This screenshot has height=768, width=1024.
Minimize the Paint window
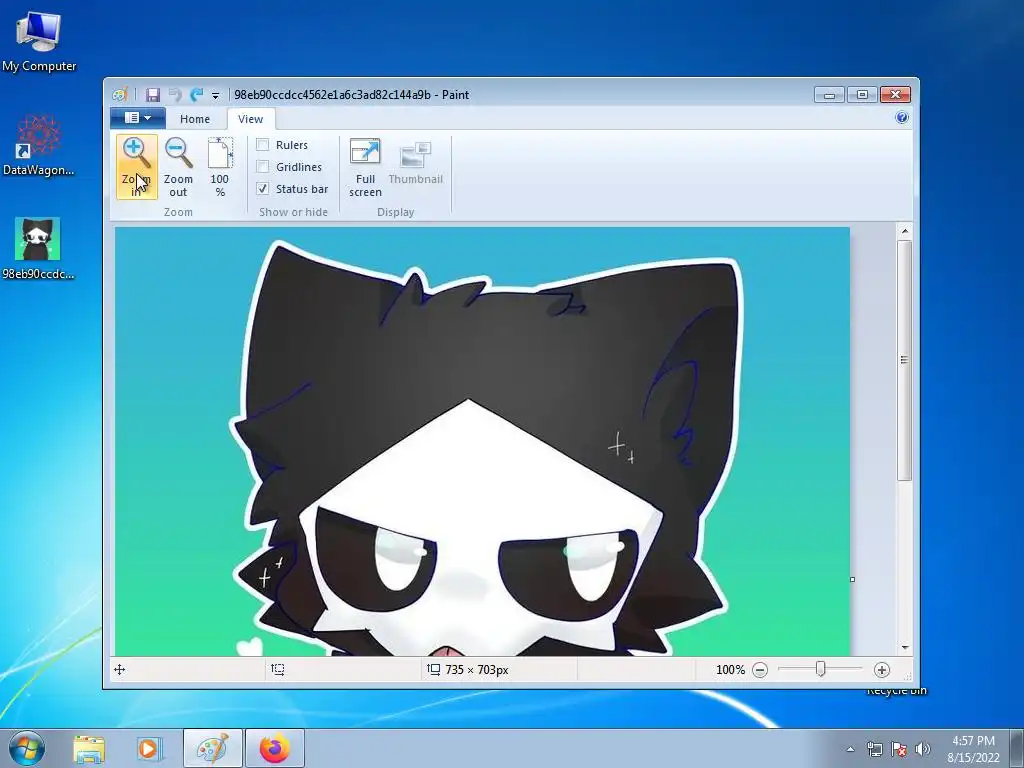coord(829,95)
